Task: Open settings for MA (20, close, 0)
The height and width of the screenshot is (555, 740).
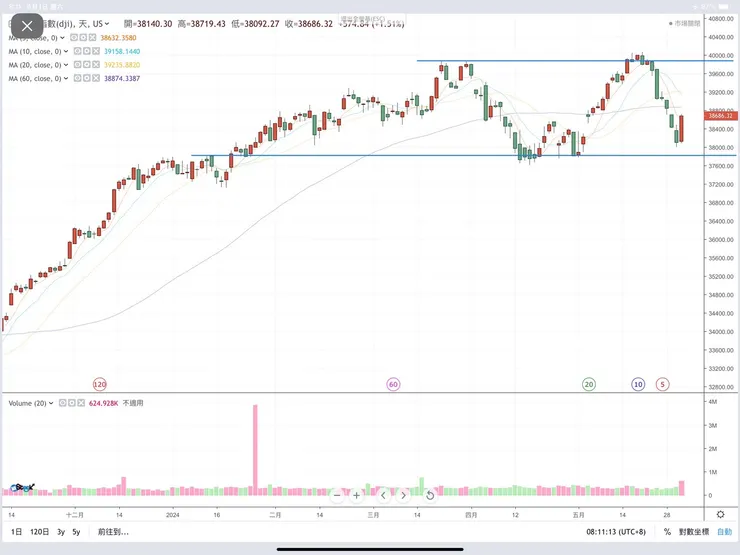Action: click(87, 65)
